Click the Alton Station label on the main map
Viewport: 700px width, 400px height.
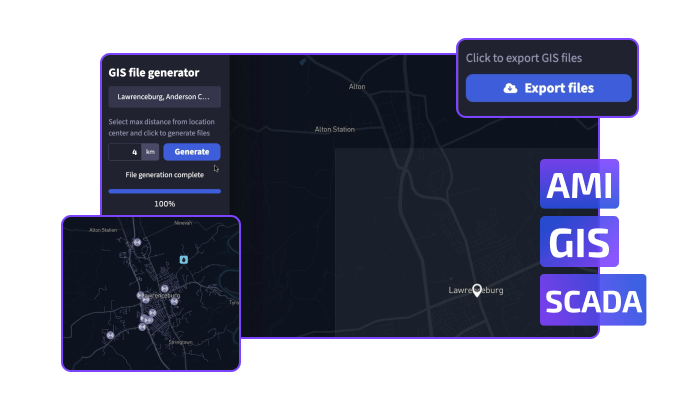(x=335, y=129)
